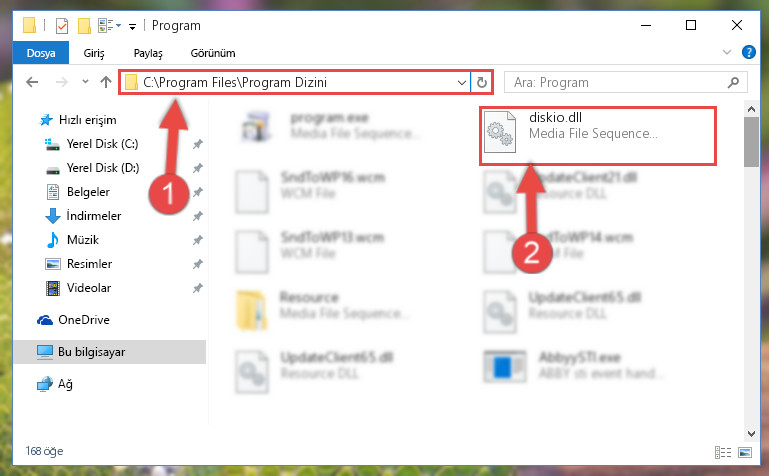Navigate back with the left arrow
The height and width of the screenshot is (476, 769).
(x=32, y=82)
